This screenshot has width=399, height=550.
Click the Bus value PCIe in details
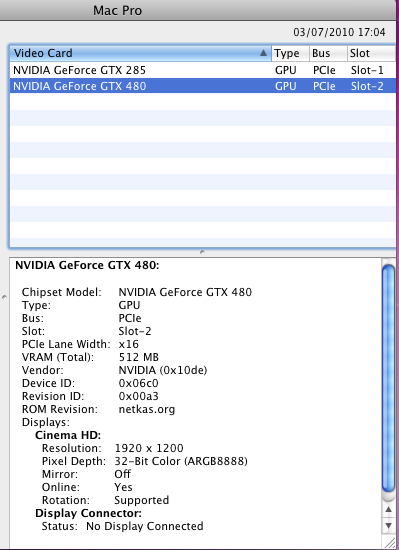pyautogui.click(x=130, y=318)
